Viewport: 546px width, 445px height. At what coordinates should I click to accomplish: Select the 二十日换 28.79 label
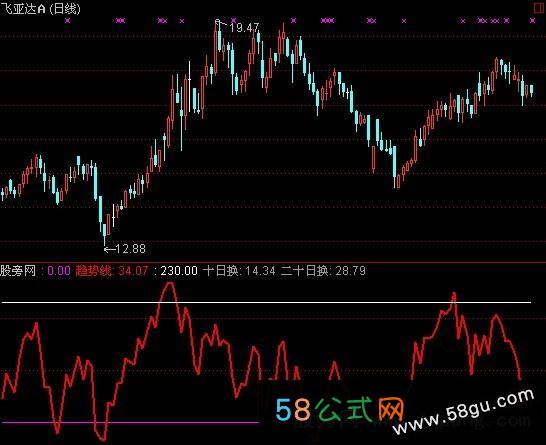(323, 271)
